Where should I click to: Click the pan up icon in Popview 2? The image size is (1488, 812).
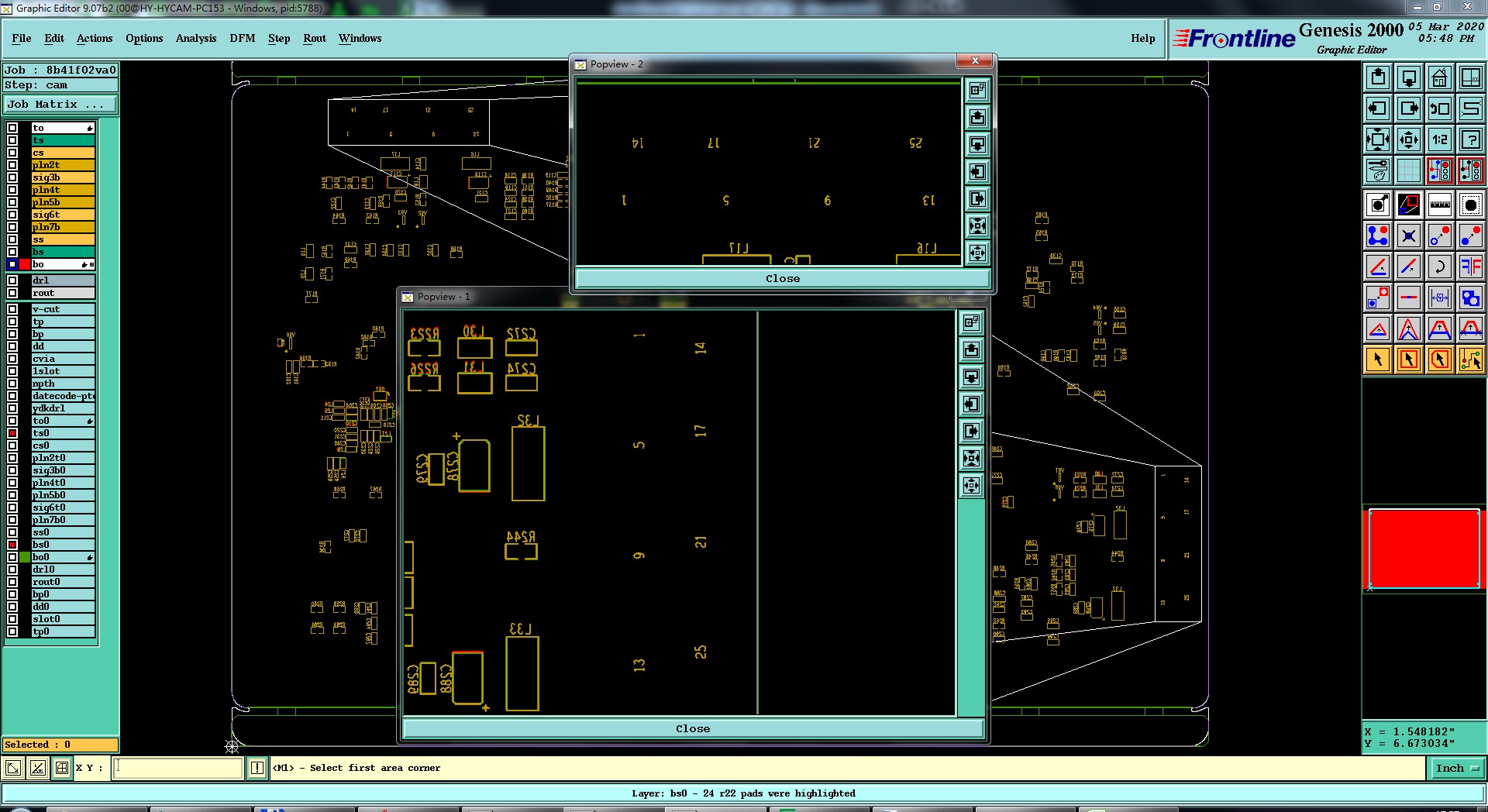[x=978, y=117]
